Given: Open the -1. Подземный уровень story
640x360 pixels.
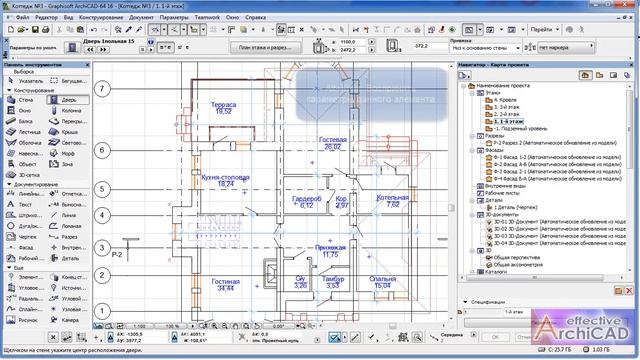Looking at the screenshot, I should [x=517, y=129].
